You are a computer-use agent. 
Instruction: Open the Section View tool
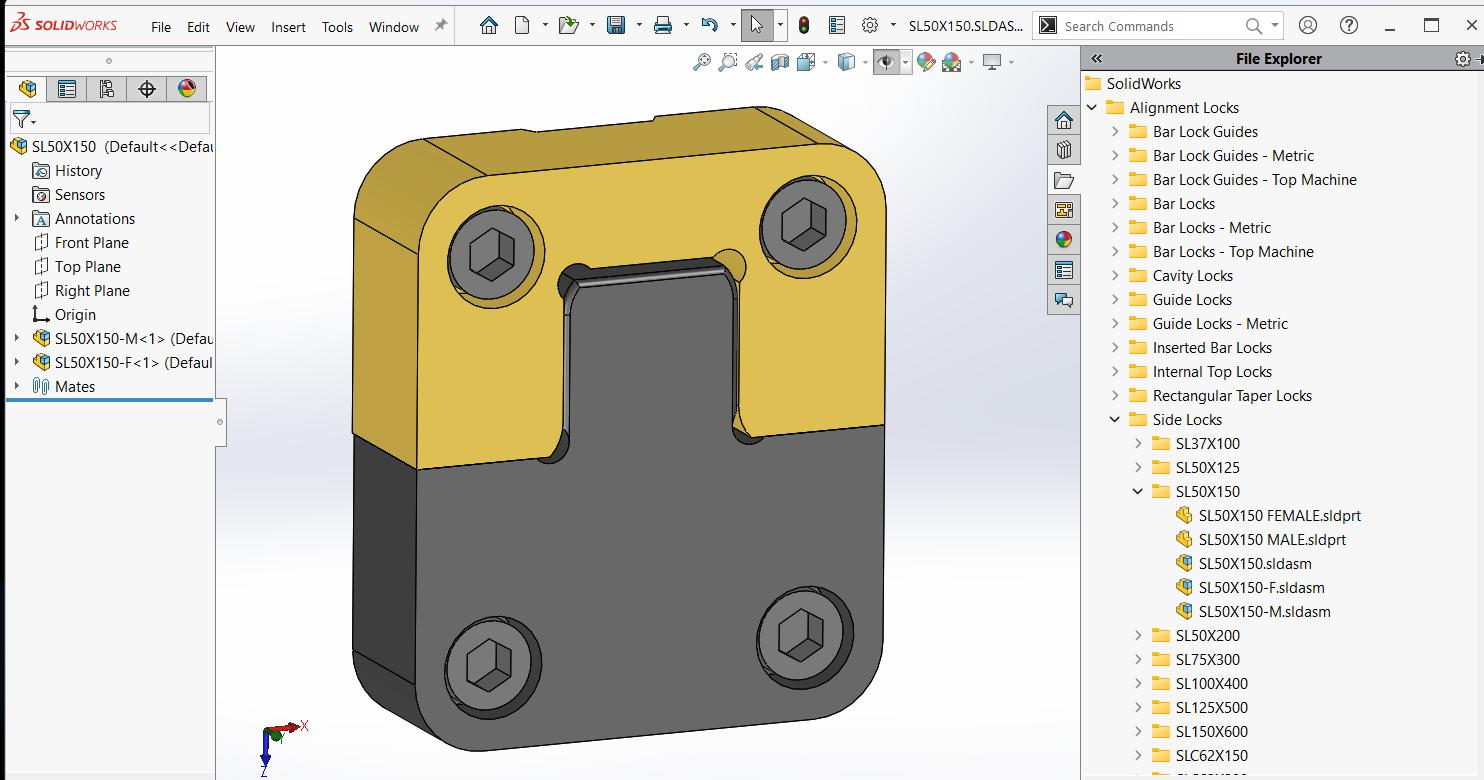click(780, 62)
